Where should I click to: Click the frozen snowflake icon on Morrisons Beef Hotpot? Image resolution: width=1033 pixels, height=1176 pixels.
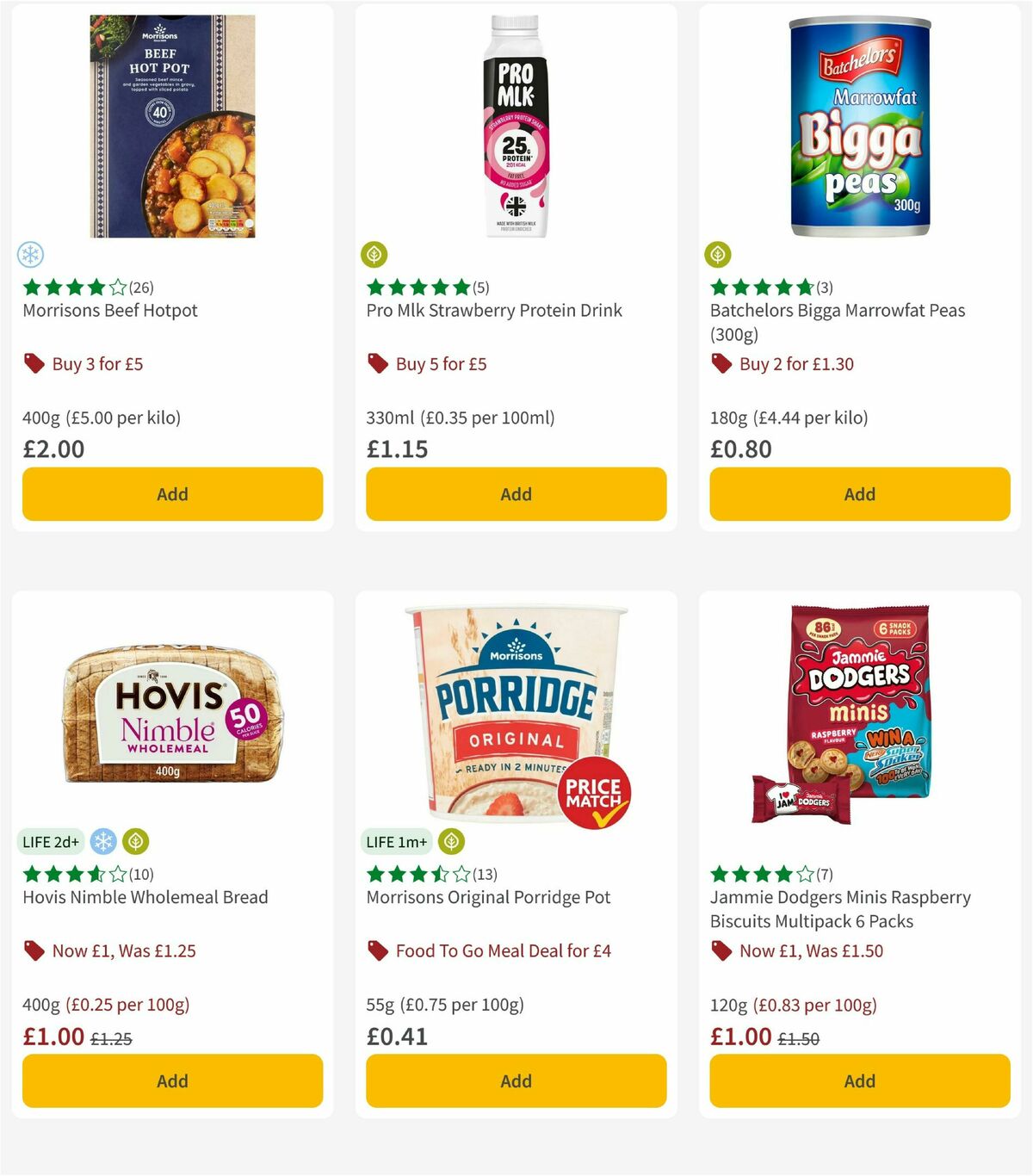pyautogui.click(x=31, y=255)
